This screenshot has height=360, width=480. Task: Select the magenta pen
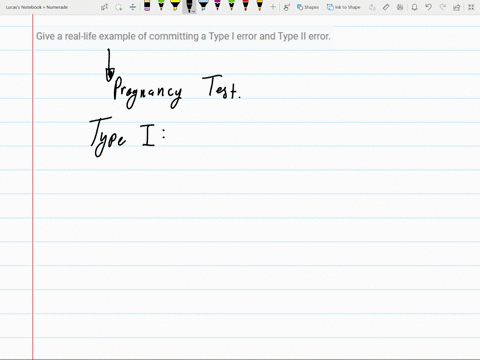tap(217, 6)
